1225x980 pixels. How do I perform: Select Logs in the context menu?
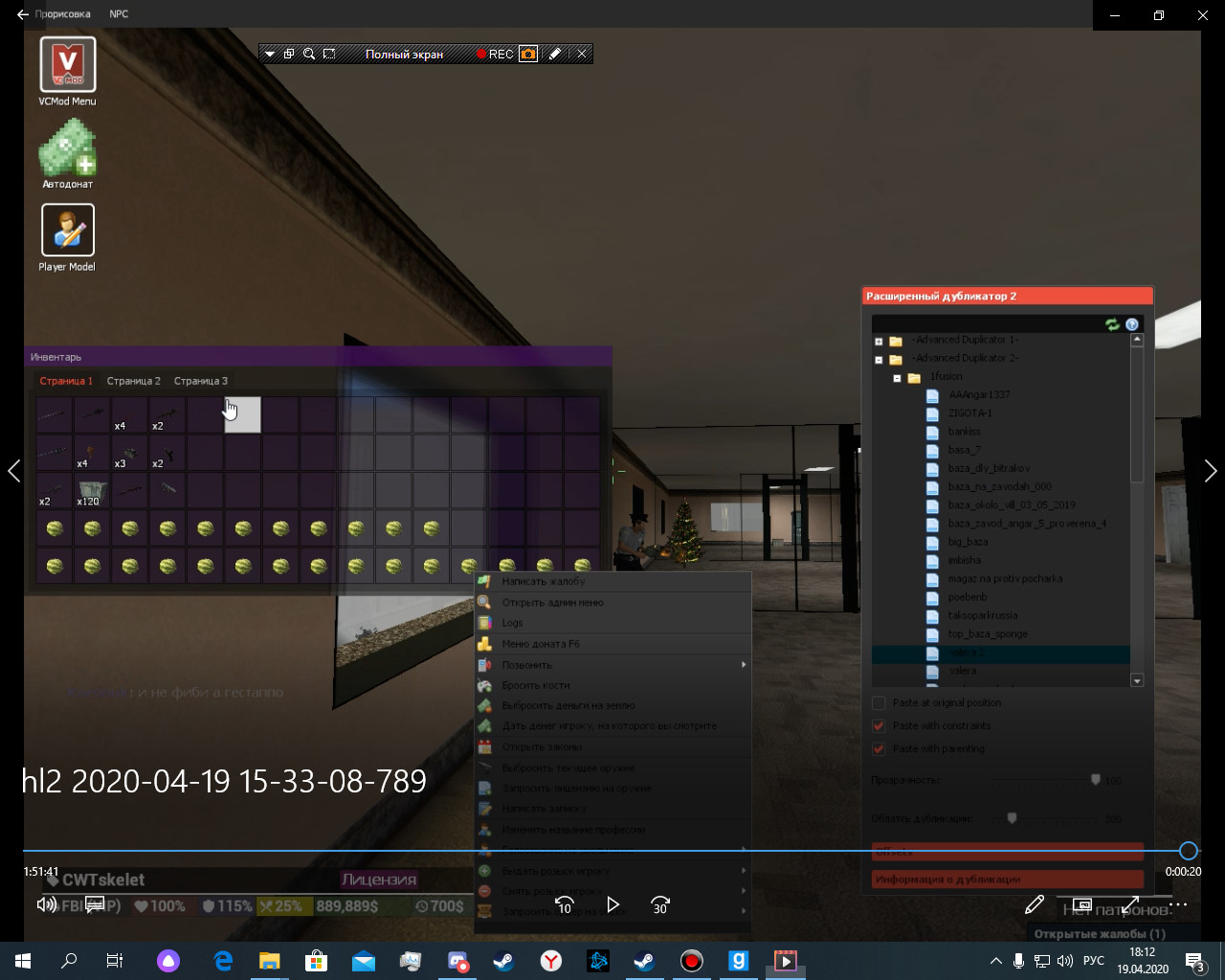(x=513, y=623)
